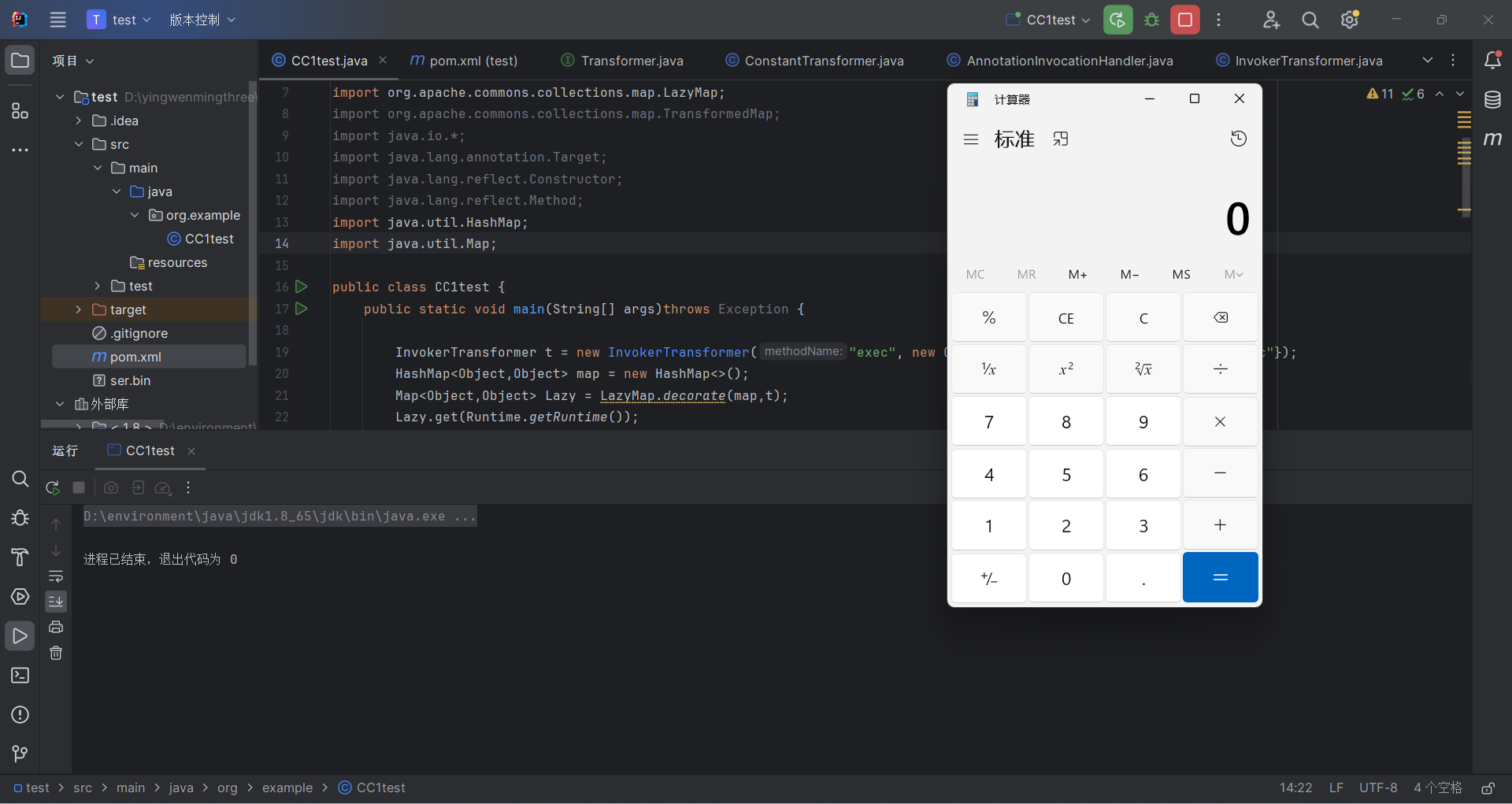The width and height of the screenshot is (1512, 804).
Task: Switch to ConstantTransformer.java tab
Action: tap(814, 61)
